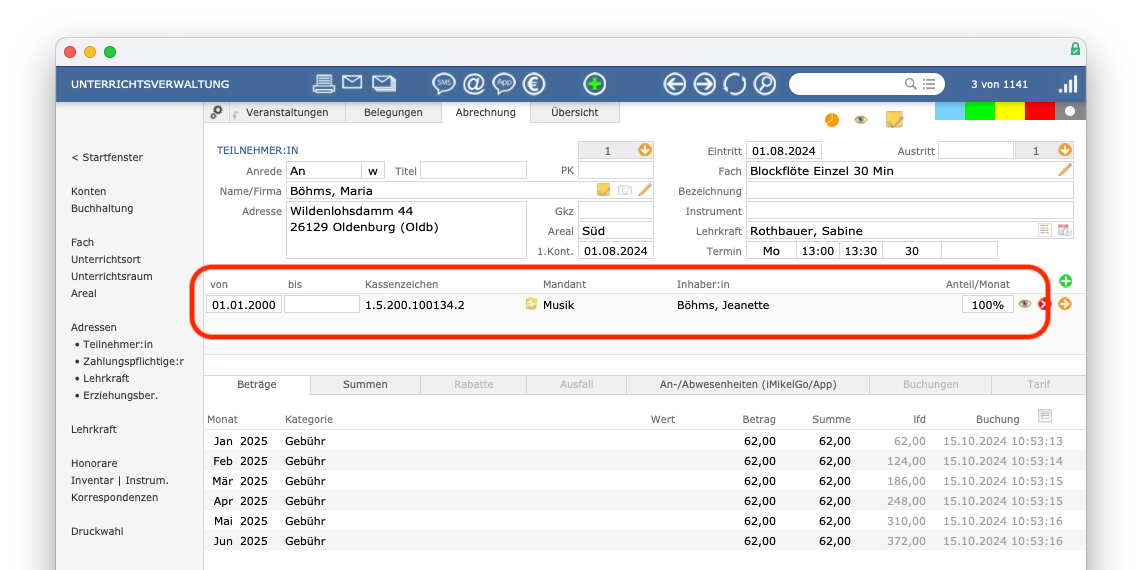
Task: Open Korrespondenzen in the sidebar
Action: [x=114, y=497]
